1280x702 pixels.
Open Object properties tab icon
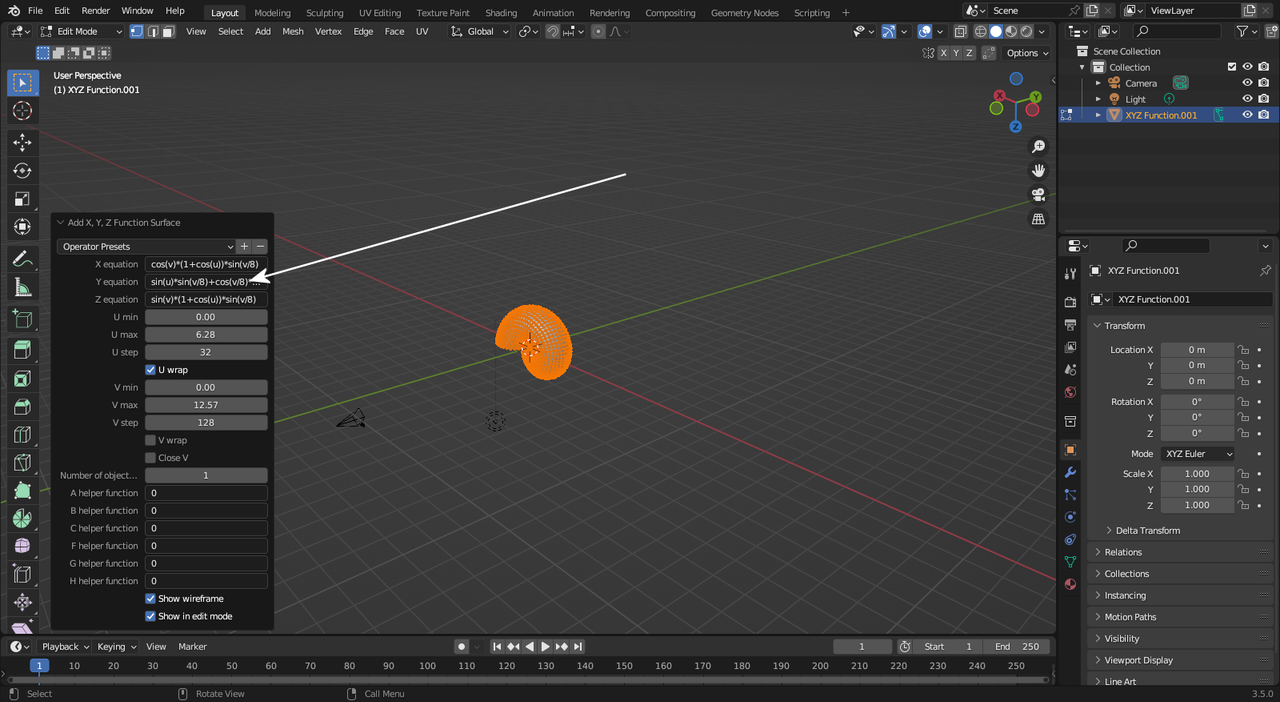1070,450
